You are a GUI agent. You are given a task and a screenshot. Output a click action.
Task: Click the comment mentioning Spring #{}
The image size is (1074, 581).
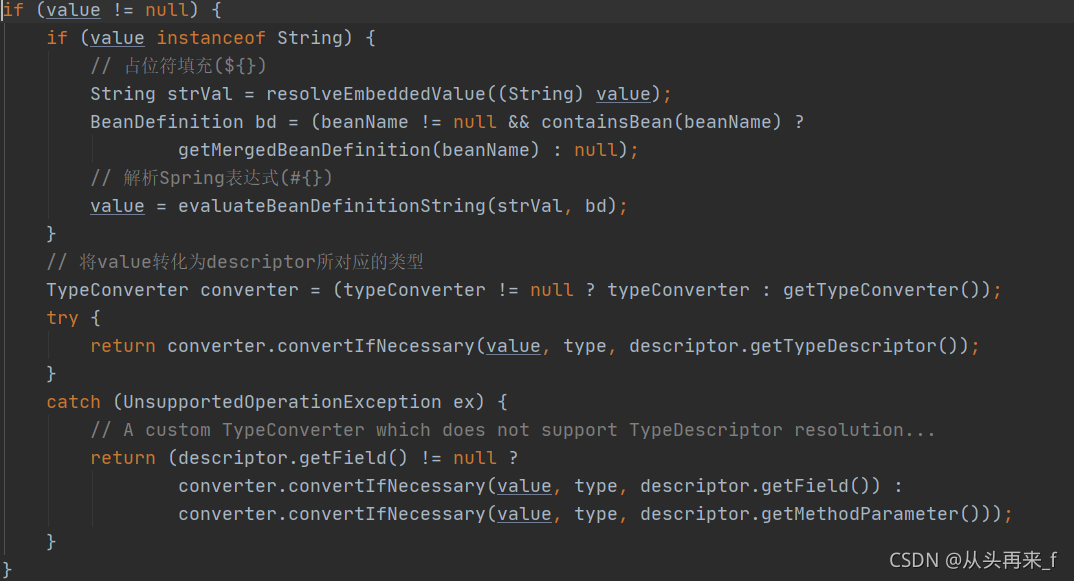click(211, 178)
